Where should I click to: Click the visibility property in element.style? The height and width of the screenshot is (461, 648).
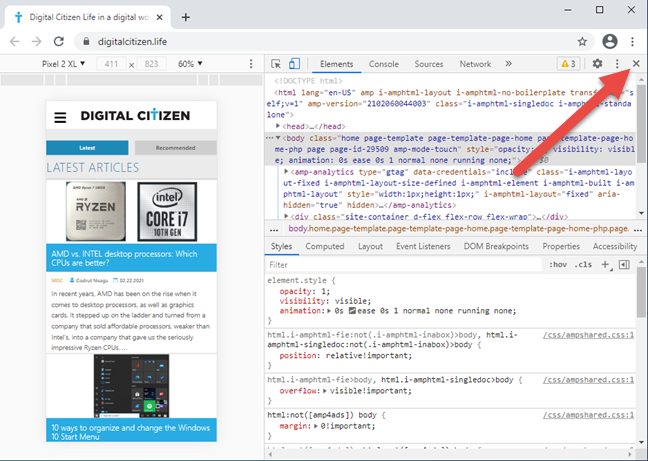pos(303,301)
